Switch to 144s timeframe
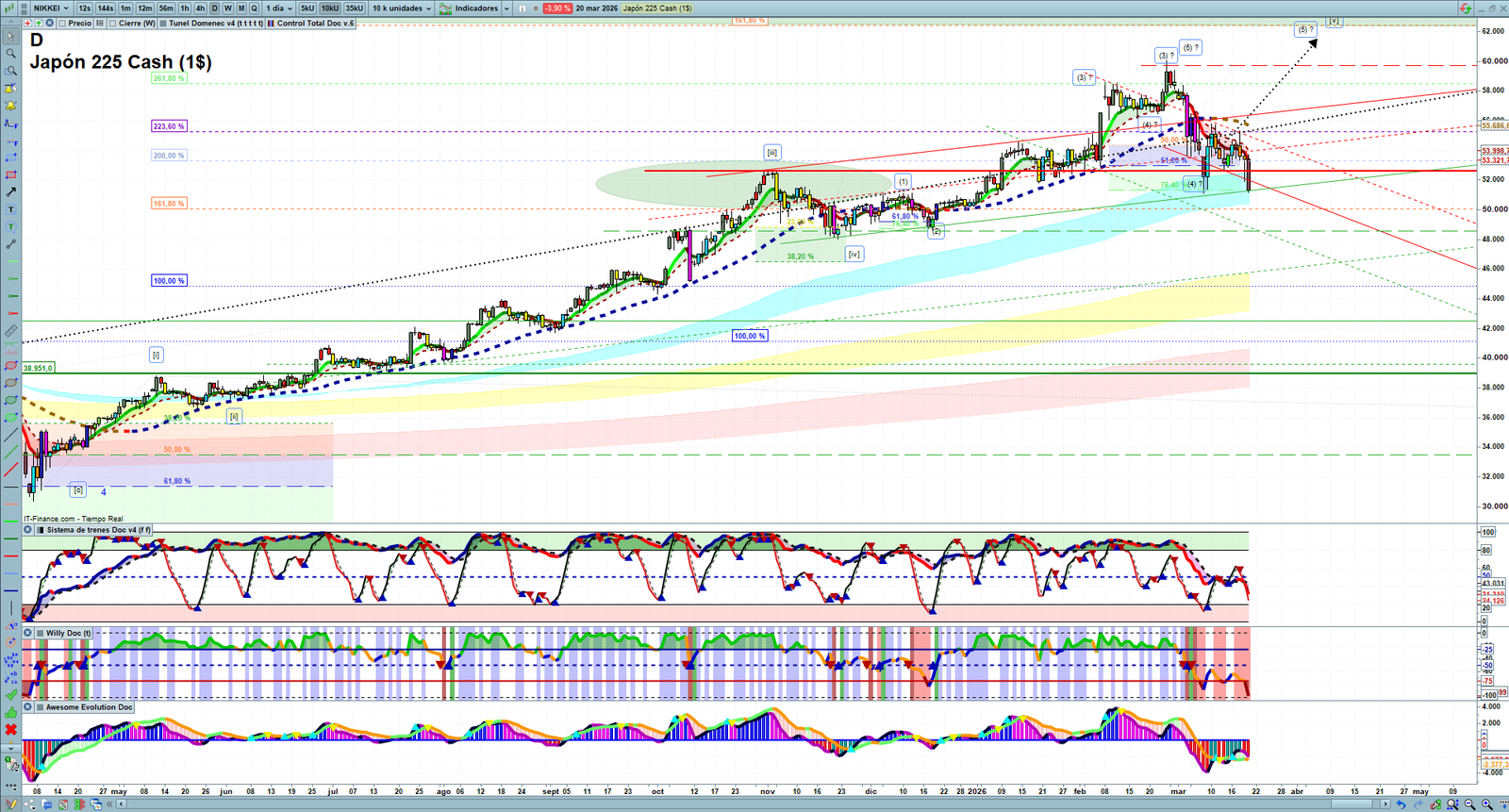Image resolution: width=1509 pixels, height=812 pixels. pos(105,8)
